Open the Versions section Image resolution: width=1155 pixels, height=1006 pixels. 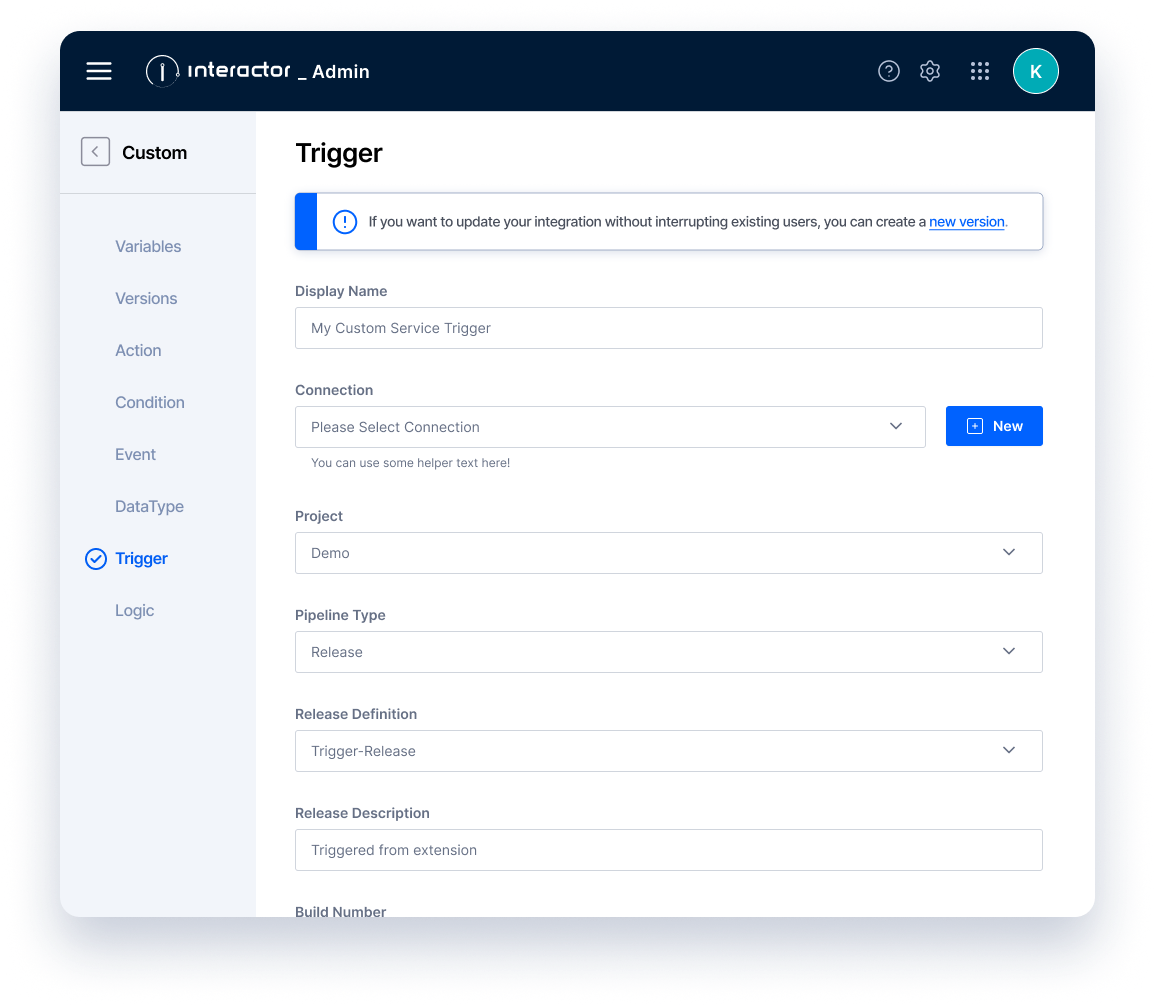(146, 298)
